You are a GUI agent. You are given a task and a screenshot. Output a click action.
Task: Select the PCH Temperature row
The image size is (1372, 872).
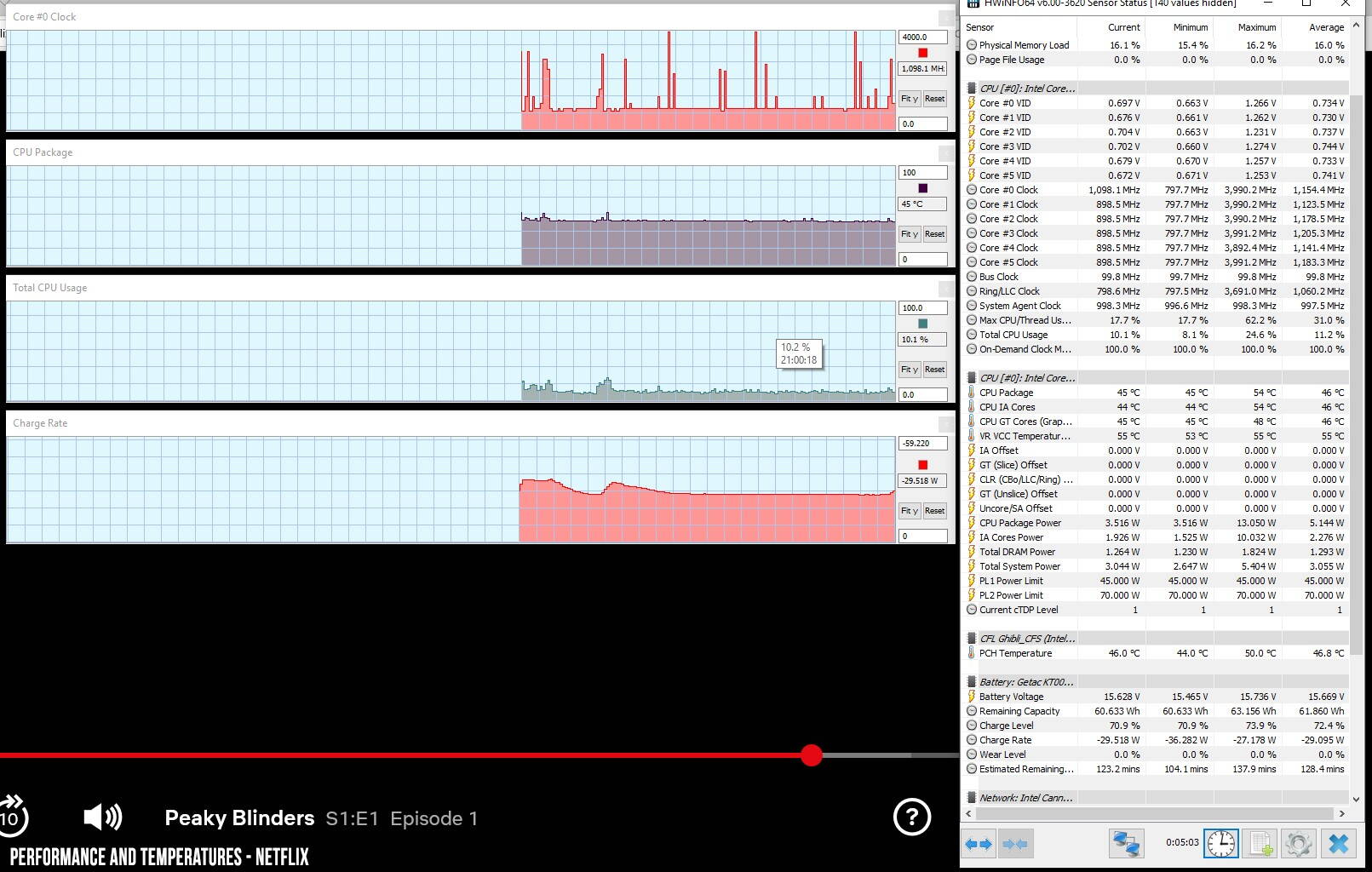(1157, 653)
